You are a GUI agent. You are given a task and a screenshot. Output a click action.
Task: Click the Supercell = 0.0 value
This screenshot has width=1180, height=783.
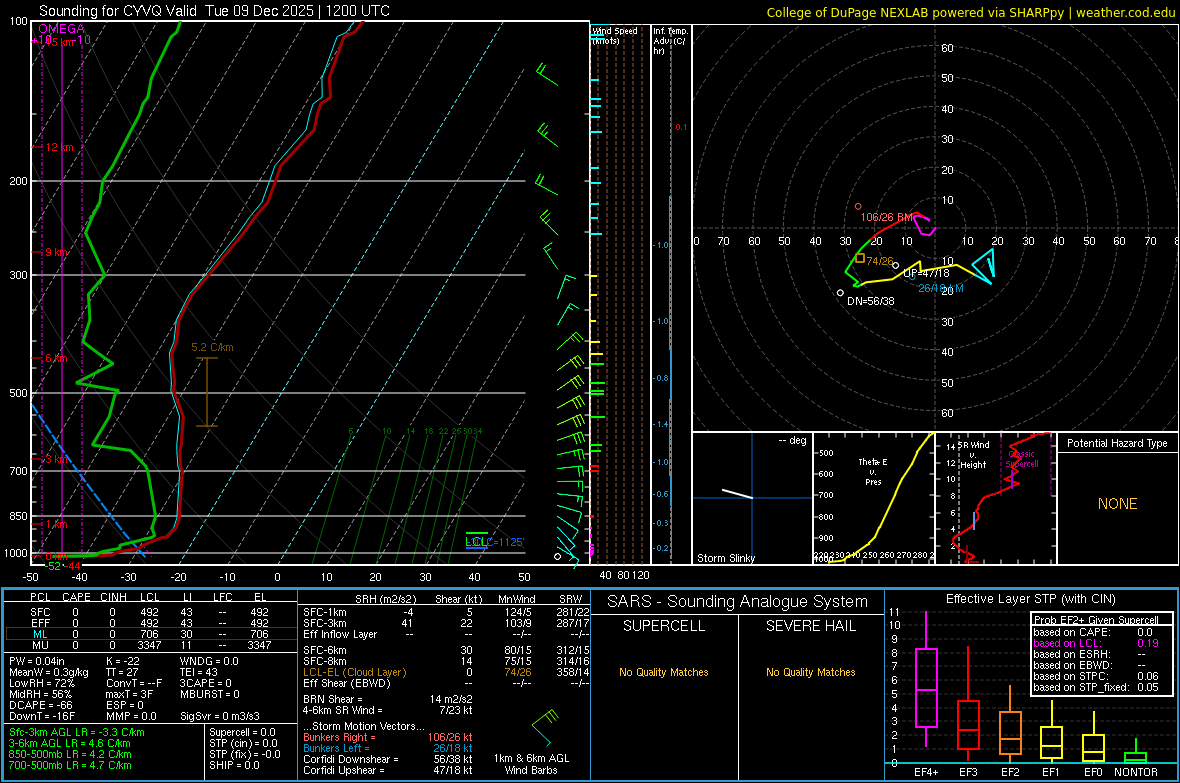(x=242, y=732)
